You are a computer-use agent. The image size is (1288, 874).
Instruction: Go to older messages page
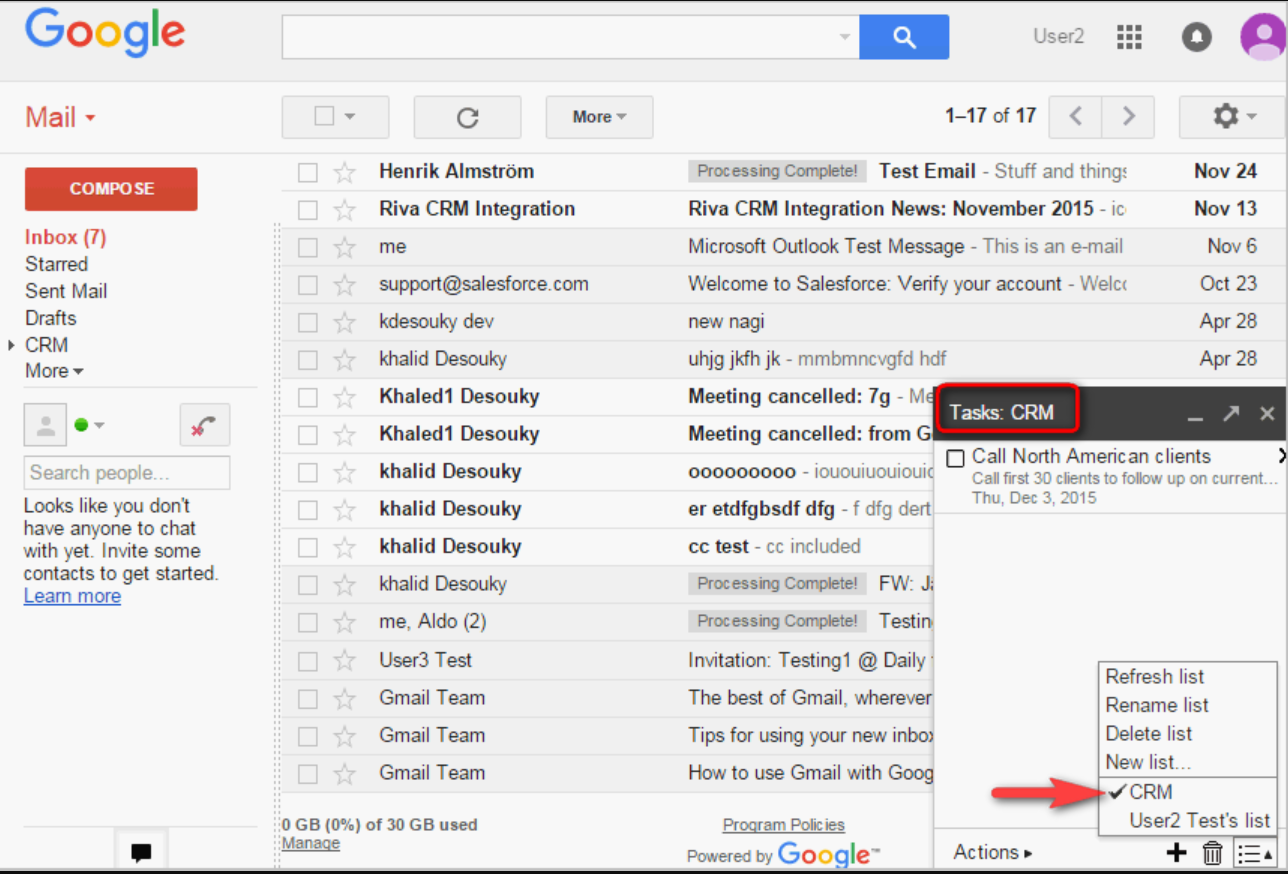[x=1128, y=116]
